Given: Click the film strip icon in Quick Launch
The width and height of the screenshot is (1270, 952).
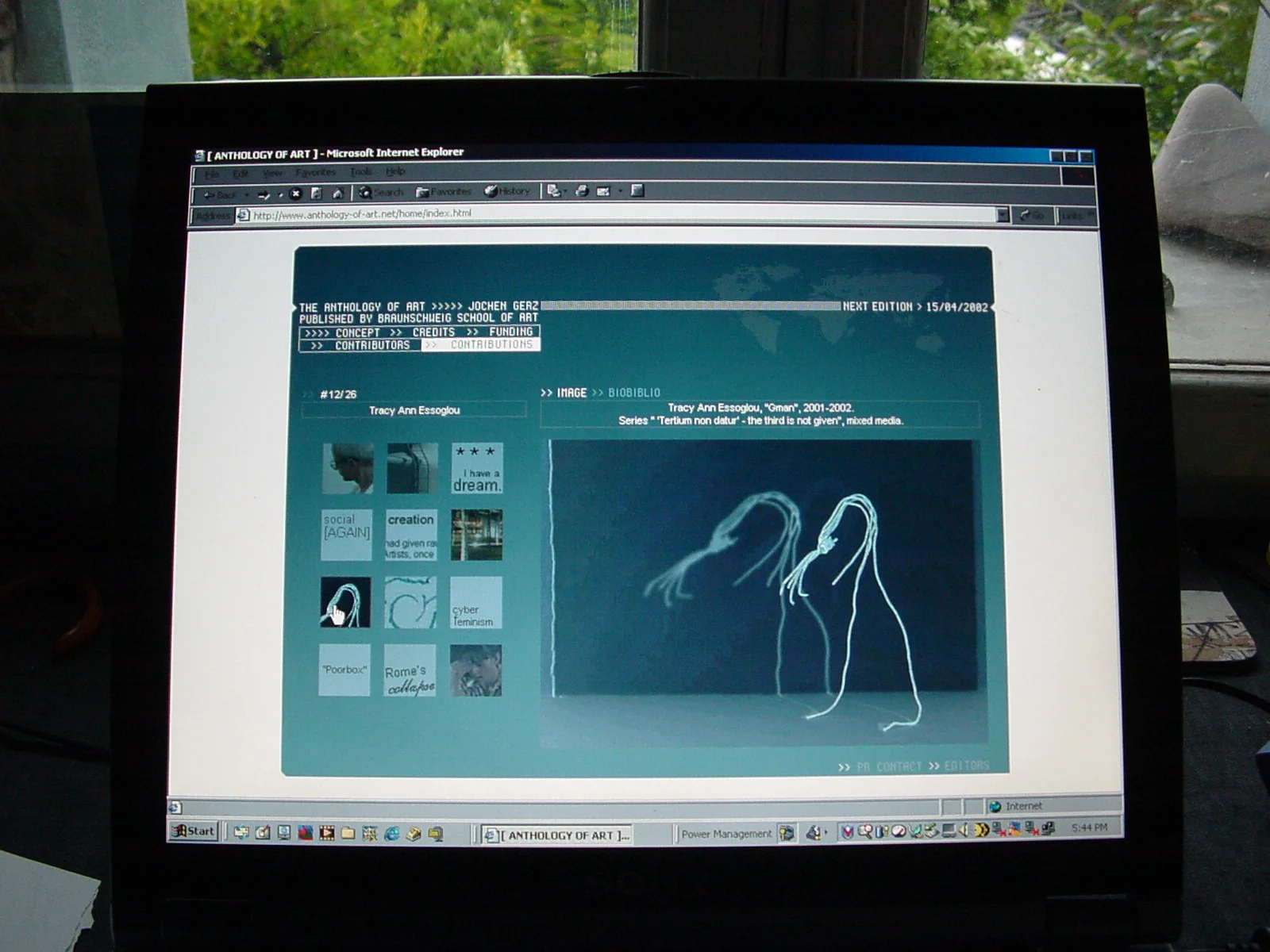Looking at the screenshot, I should tap(326, 833).
